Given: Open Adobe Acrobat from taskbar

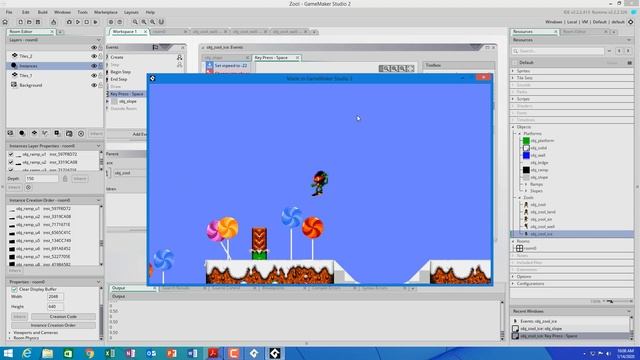Looking at the screenshot, I should [213, 353].
